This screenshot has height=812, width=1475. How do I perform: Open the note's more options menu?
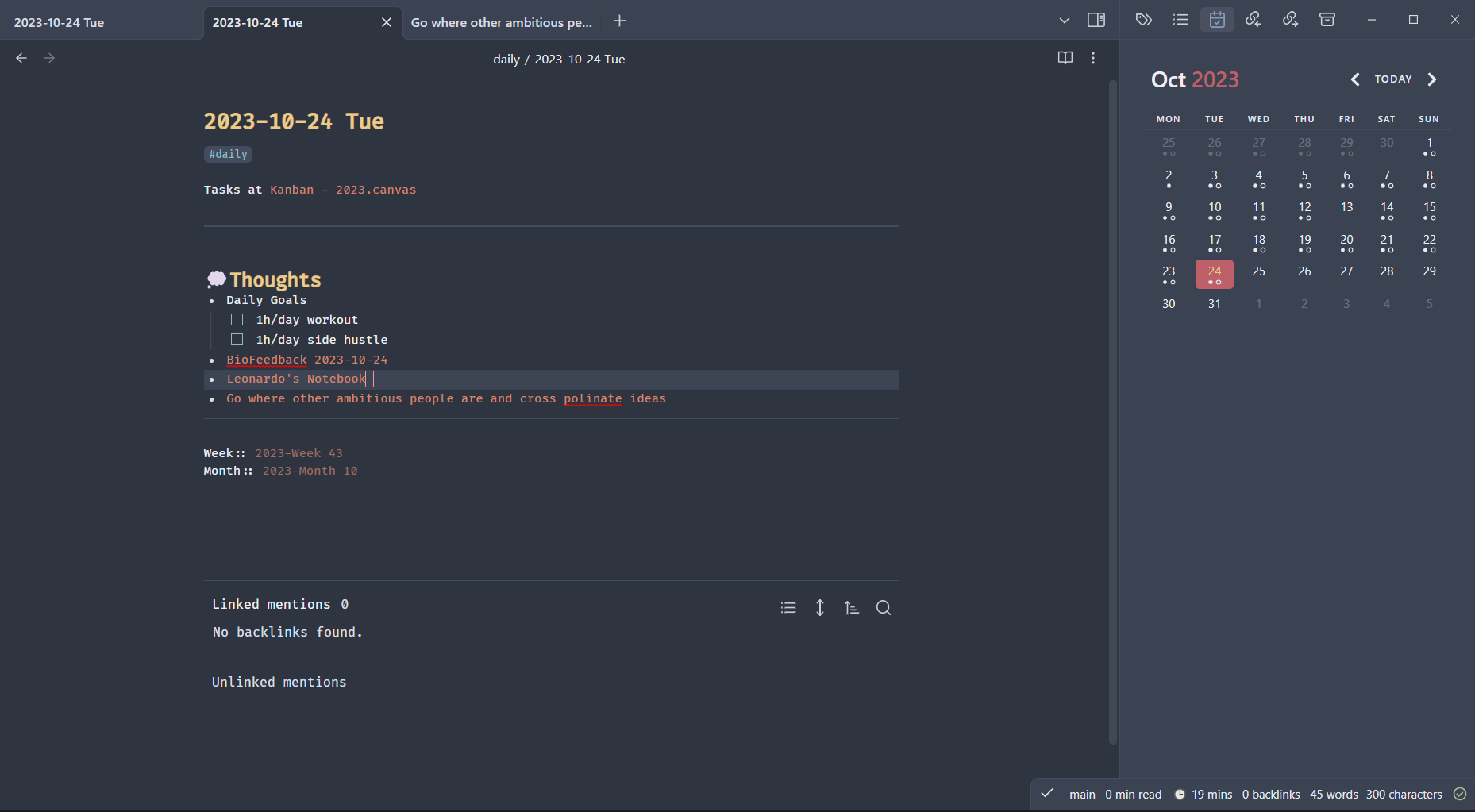[x=1093, y=58]
